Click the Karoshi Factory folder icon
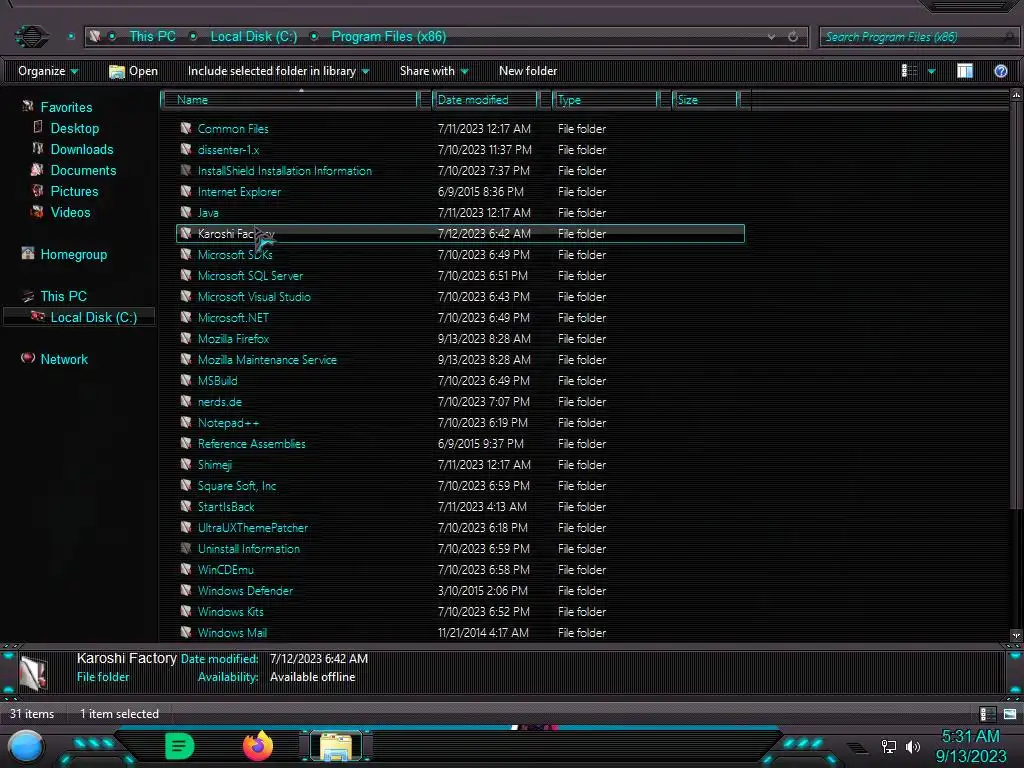1024x768 pixels. (186, 233)
